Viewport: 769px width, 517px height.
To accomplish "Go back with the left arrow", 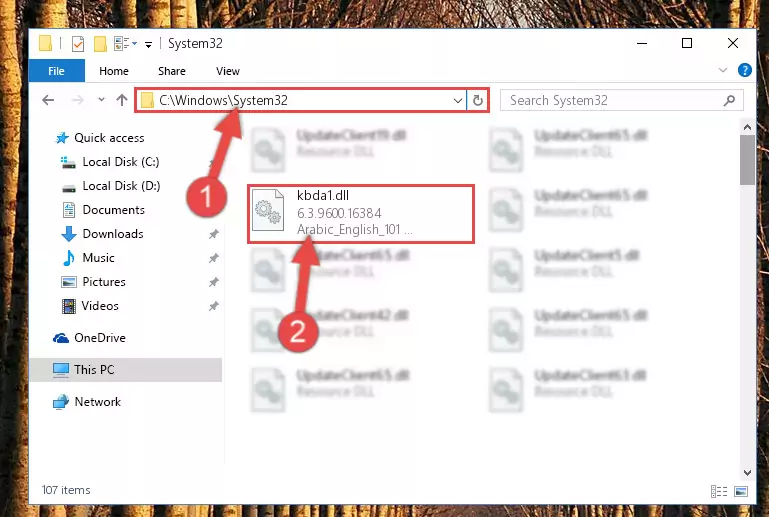I will (x=48, y=100).
